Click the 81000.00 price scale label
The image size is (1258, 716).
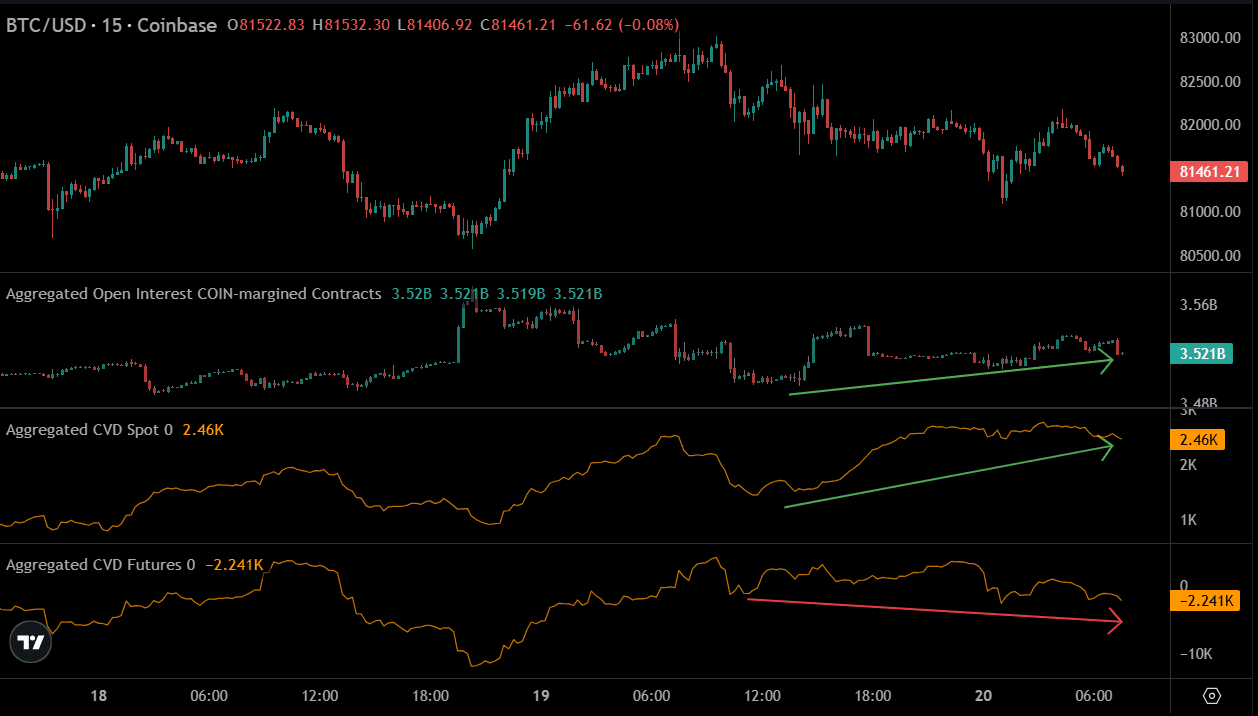(x=1210, y=212)
